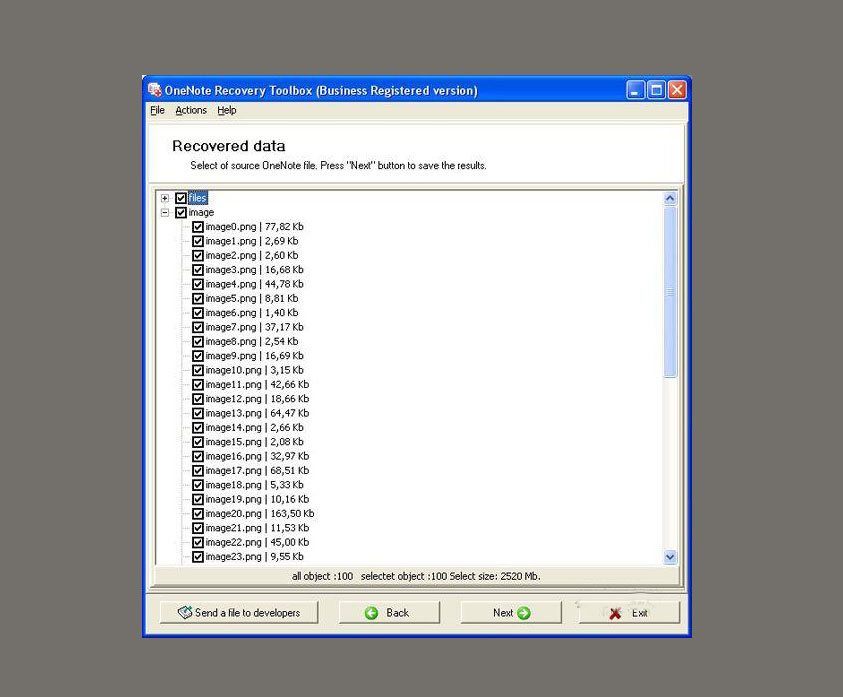This screenshot has height=697, width=843.
Task: Open the Help menu
Action: point(227,111)
